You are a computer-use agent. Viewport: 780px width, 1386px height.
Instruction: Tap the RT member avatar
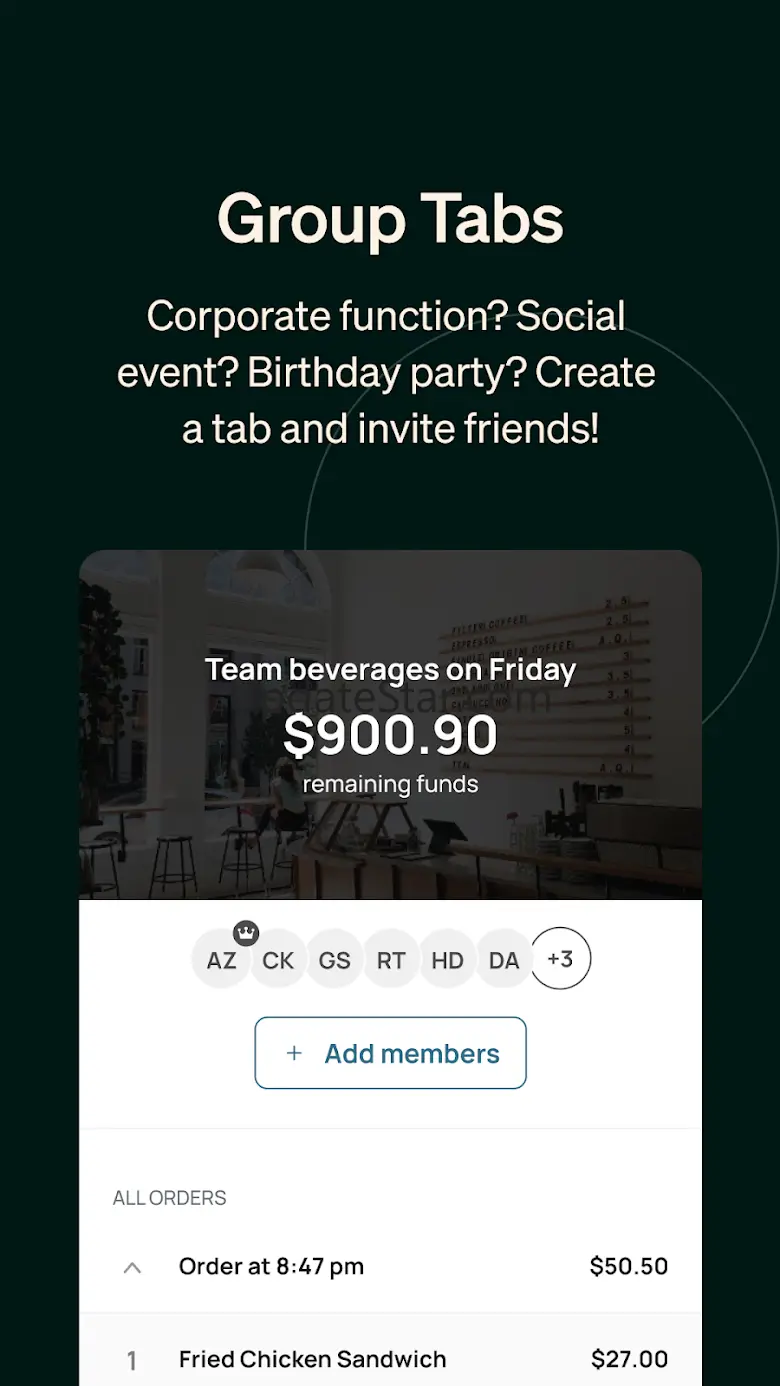[x=391, y=961]
